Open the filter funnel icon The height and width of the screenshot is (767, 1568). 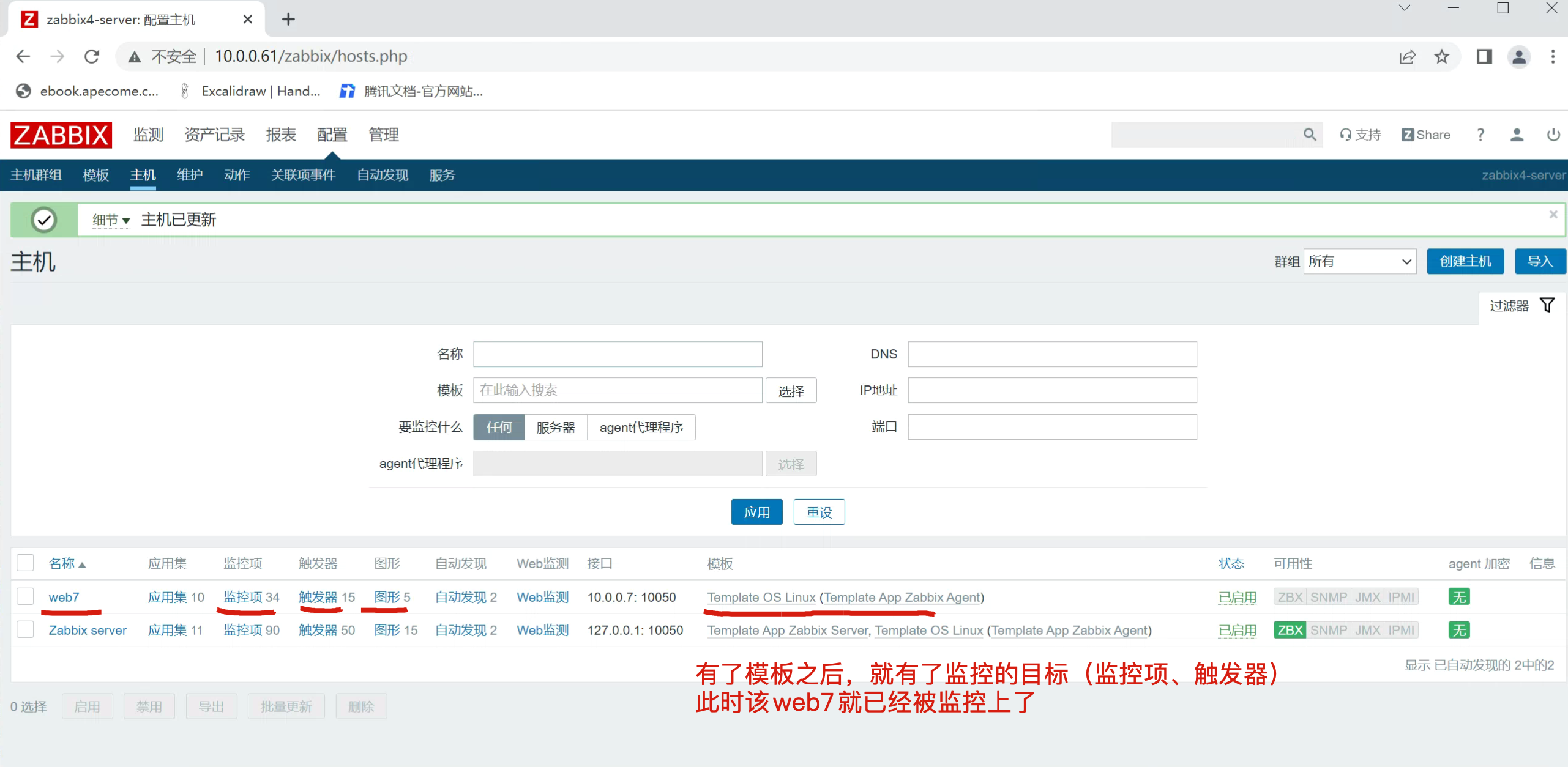click(1547, 305)
